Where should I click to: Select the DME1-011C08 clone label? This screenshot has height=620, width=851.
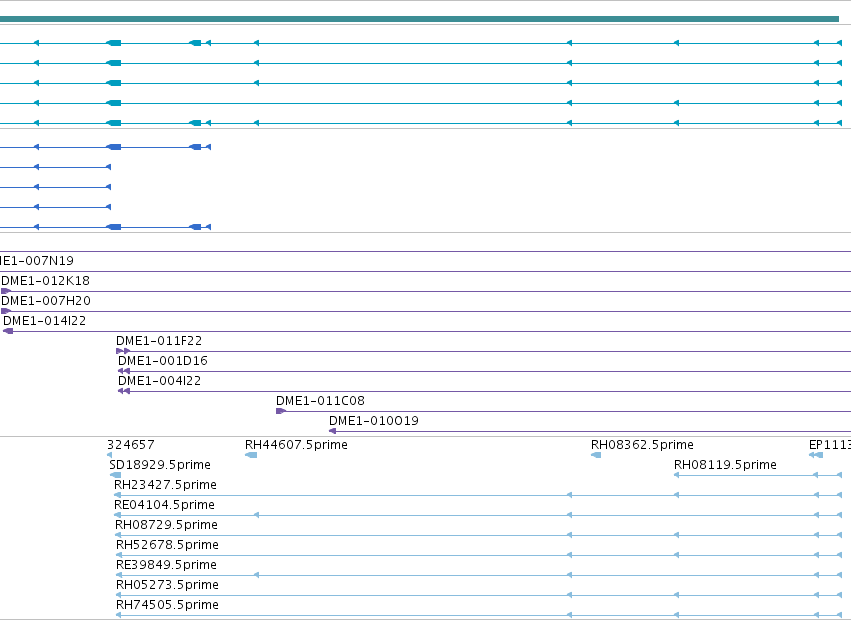[x=320, y=401]
